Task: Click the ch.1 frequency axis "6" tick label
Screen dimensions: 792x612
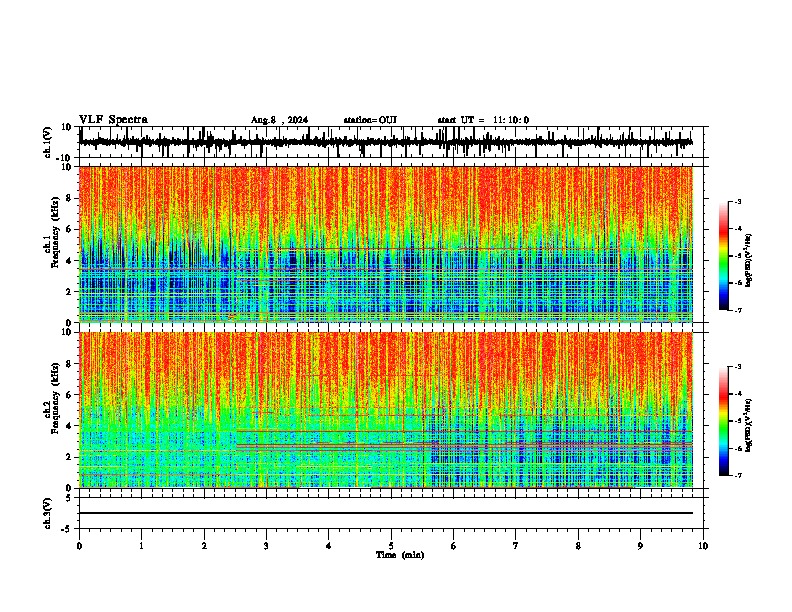Action: (x=70, y=229)
